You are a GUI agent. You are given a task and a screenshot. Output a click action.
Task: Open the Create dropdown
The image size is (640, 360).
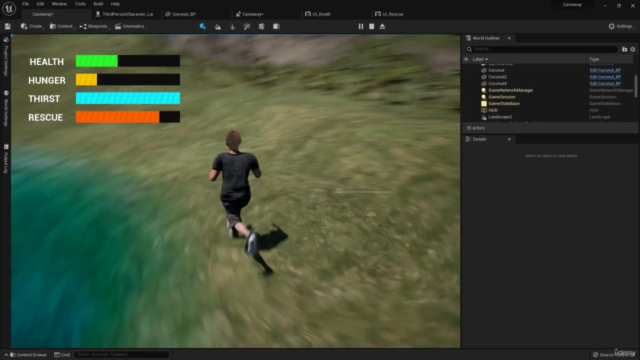tap(32, 27)
